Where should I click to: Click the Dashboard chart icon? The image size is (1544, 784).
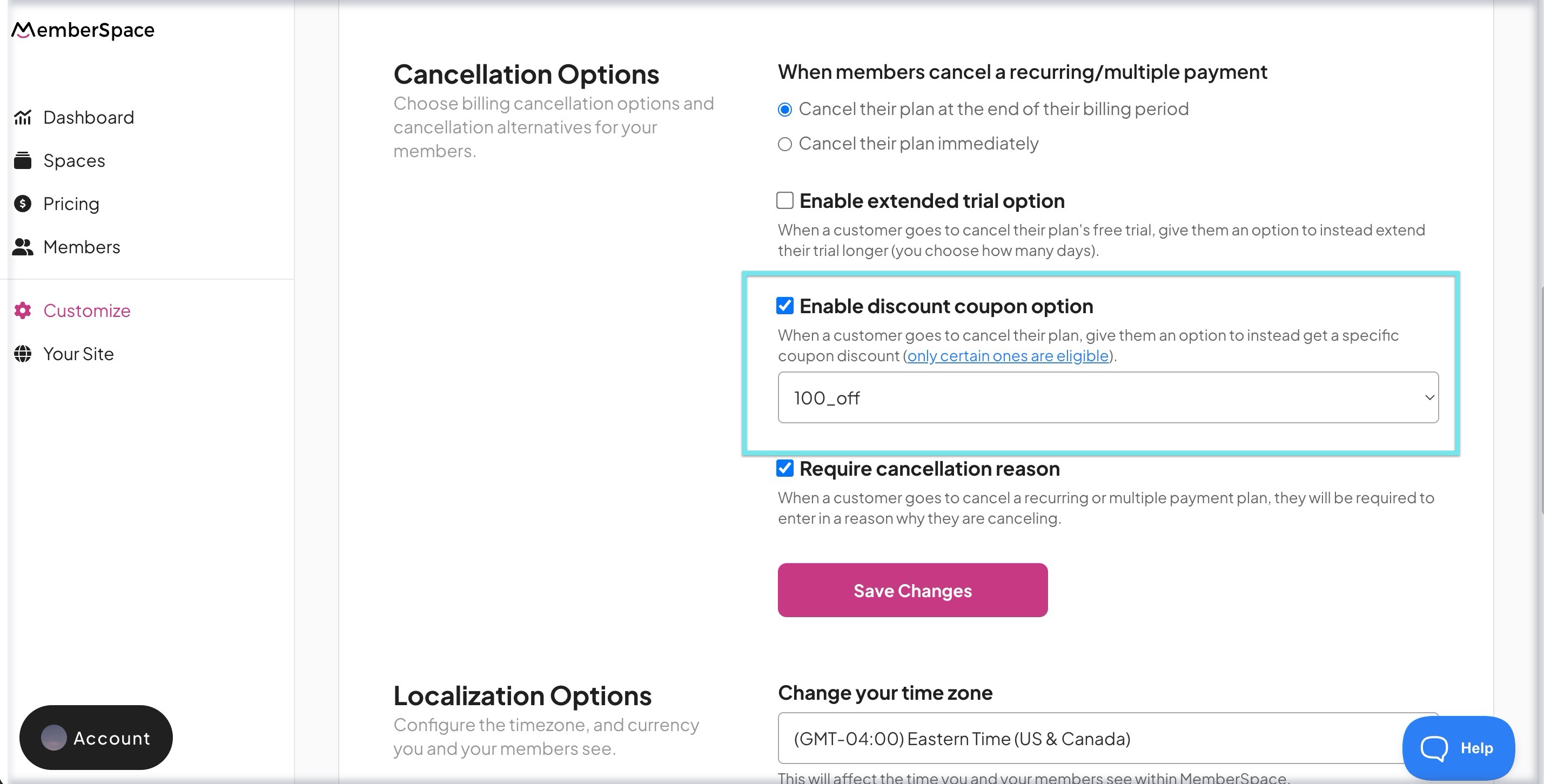pos(23,117)
